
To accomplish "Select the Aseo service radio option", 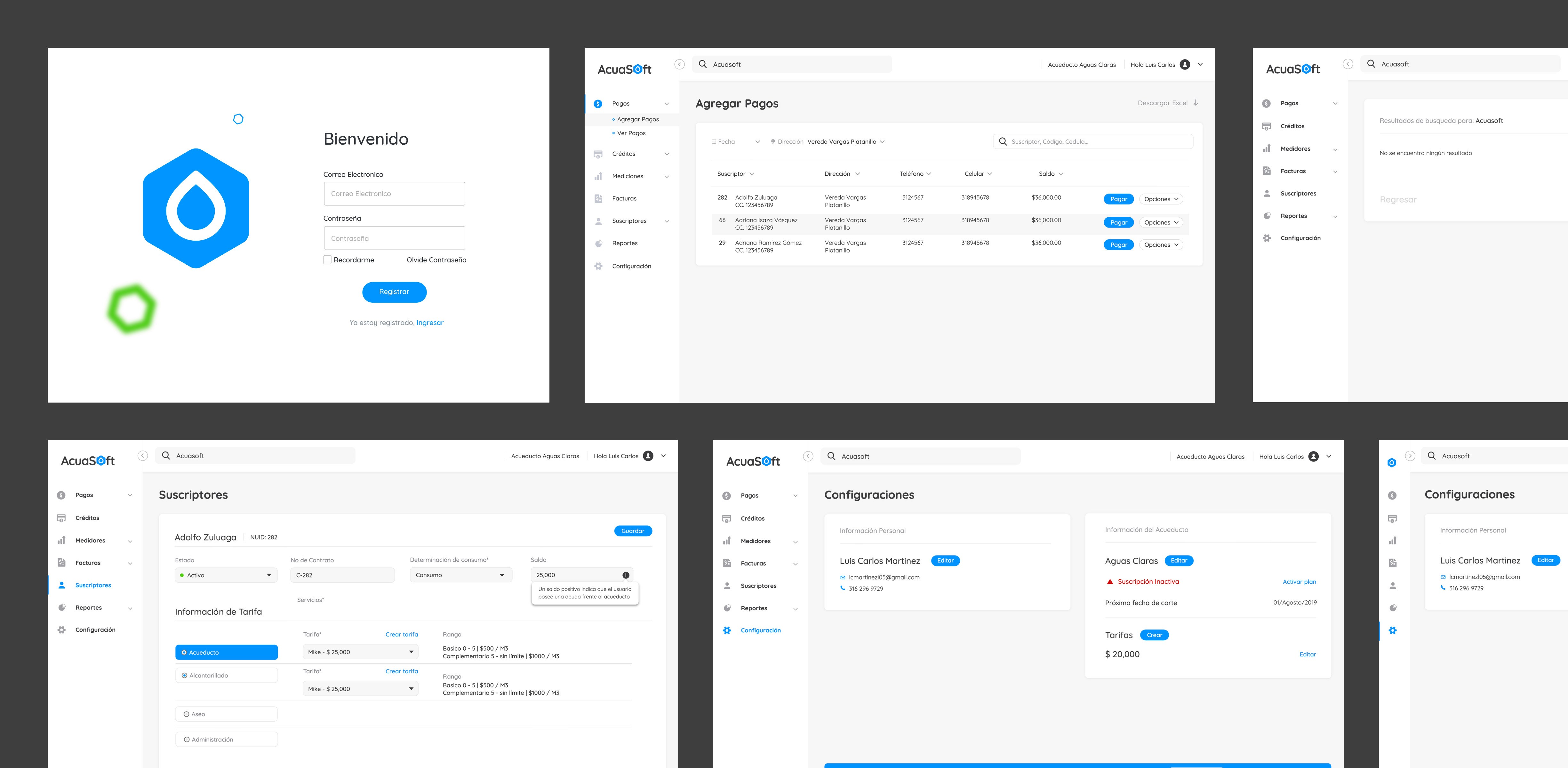I will (186, 715).
